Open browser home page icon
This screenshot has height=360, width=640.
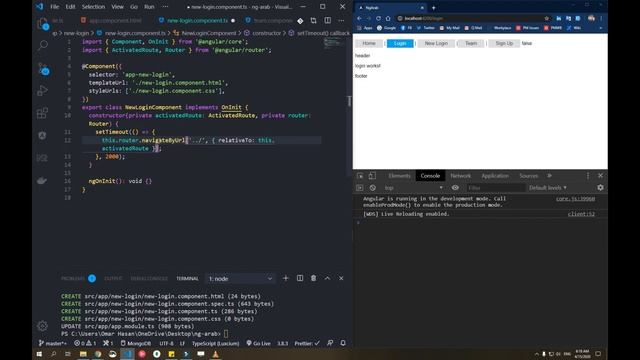coord(388,18)
